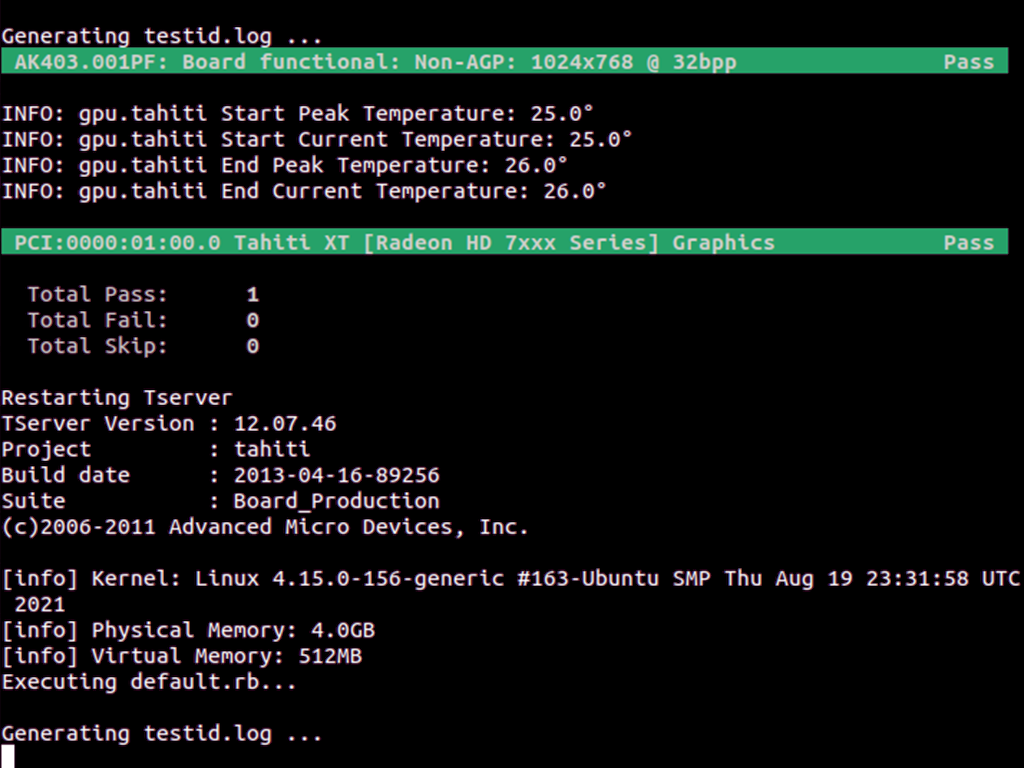This screenshot has height=768, width=1024.
Task: Click the Suite value 'Board_Production'
Action: click(x=336, y=502)
